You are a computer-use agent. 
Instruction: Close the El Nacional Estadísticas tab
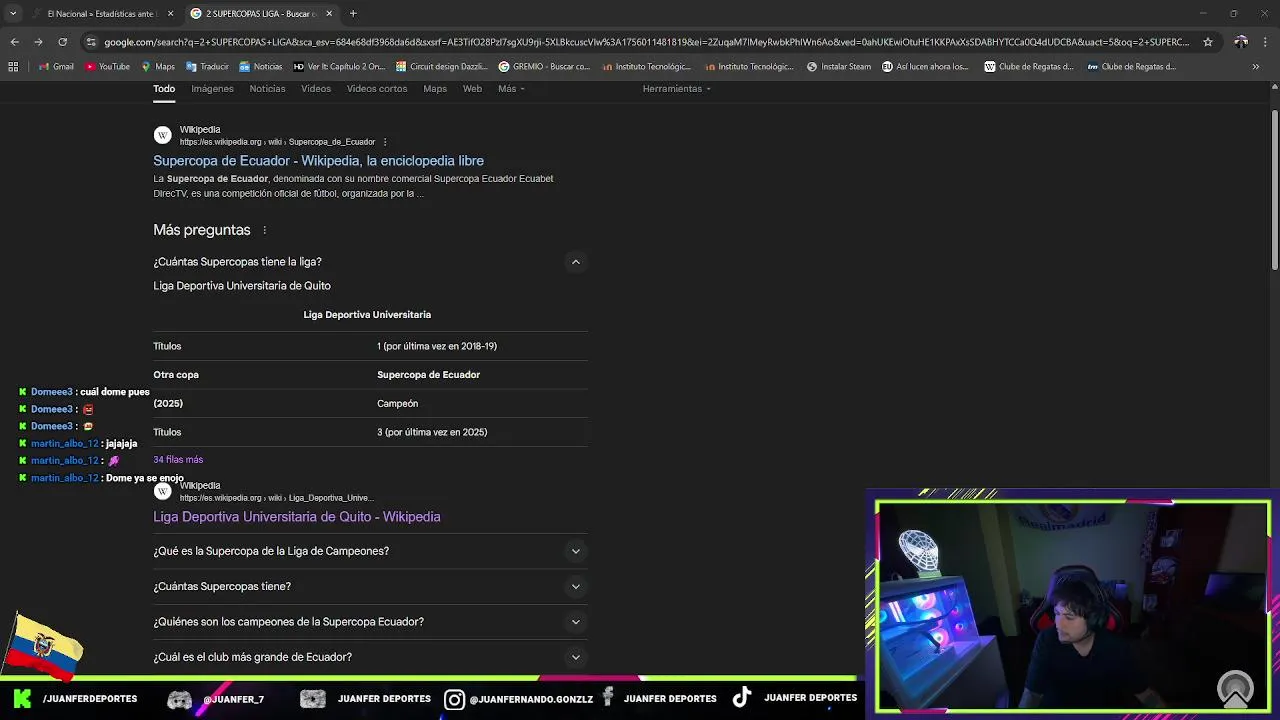(x=171, y=14)
